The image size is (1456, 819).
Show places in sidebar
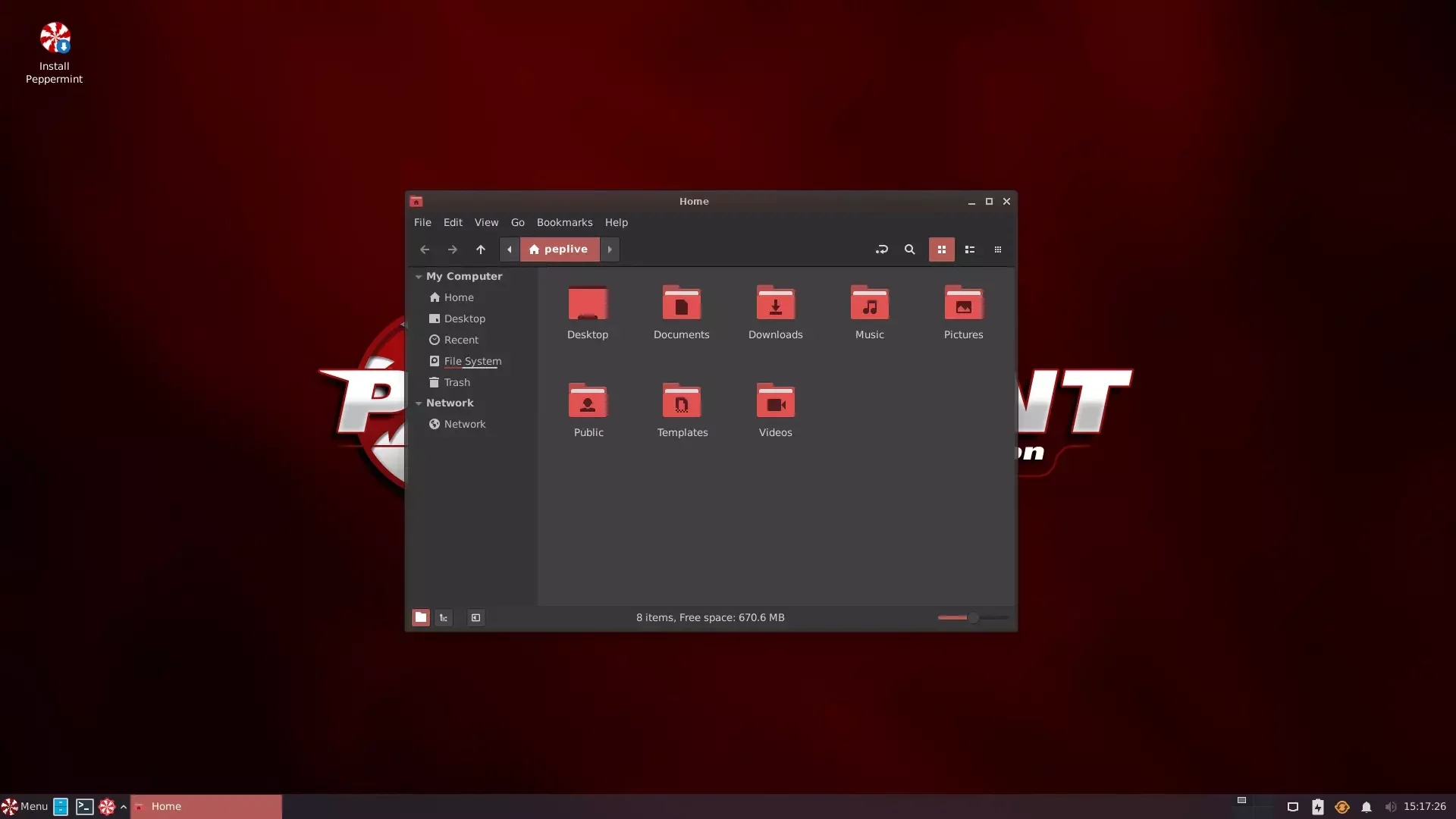421,618
